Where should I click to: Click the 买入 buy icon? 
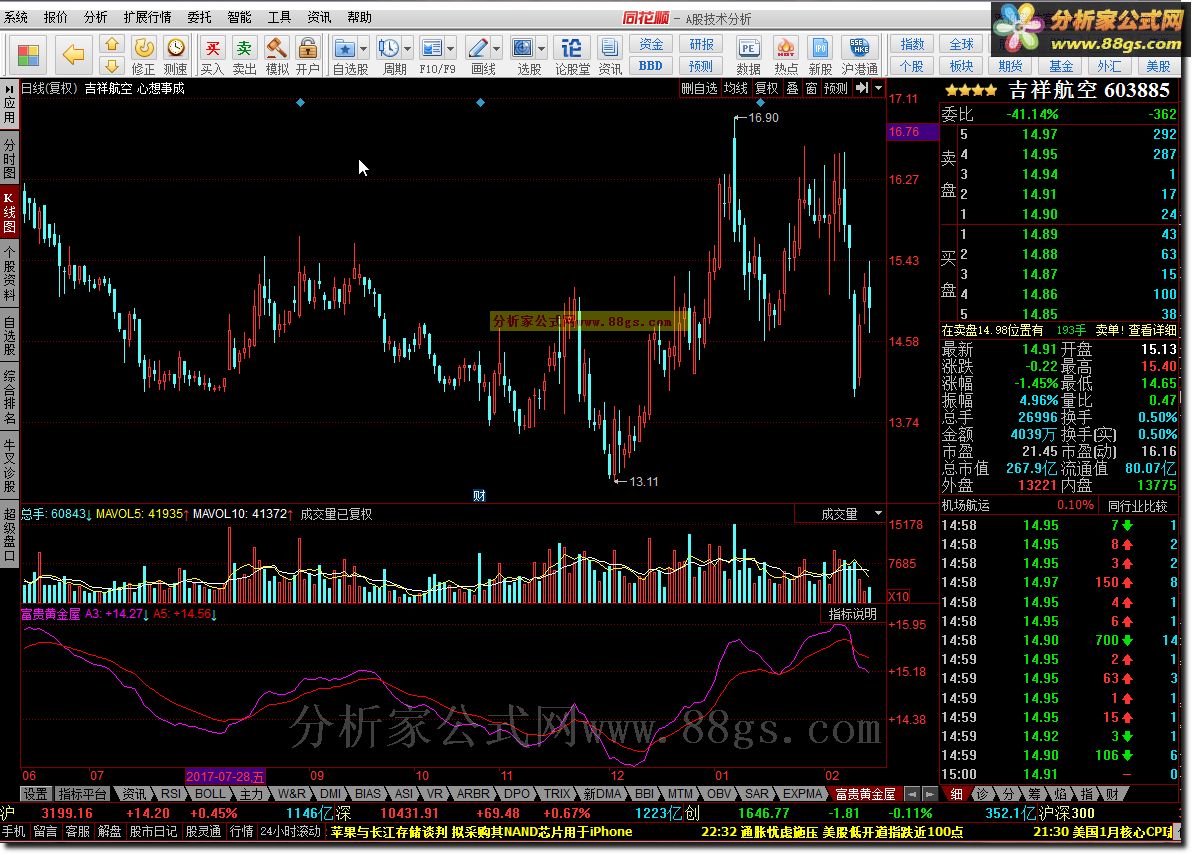click(212, 56)
